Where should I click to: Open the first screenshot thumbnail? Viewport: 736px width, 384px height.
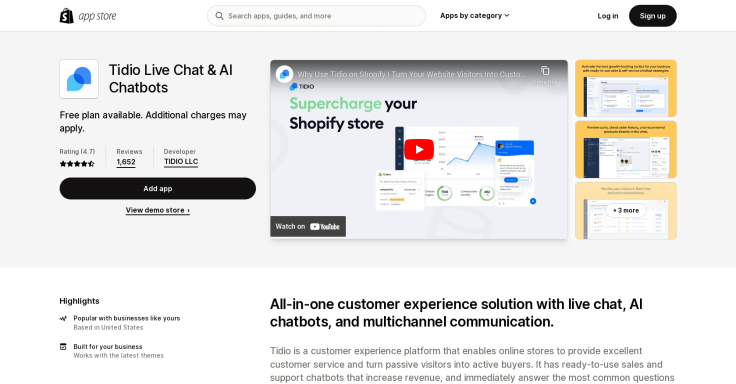[x=626, y=88]
